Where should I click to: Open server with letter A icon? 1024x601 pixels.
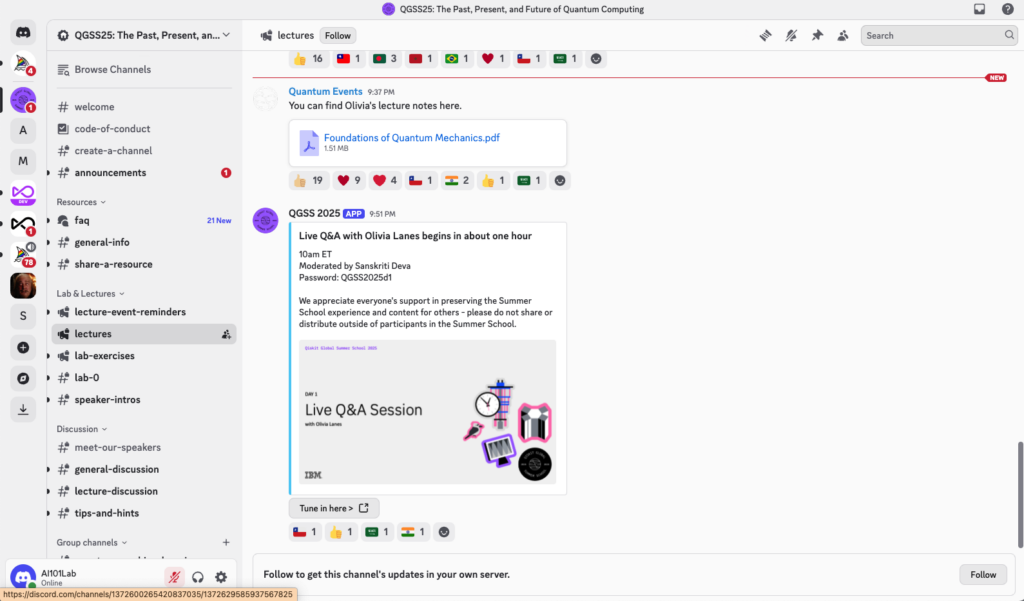tap(23, 130)
